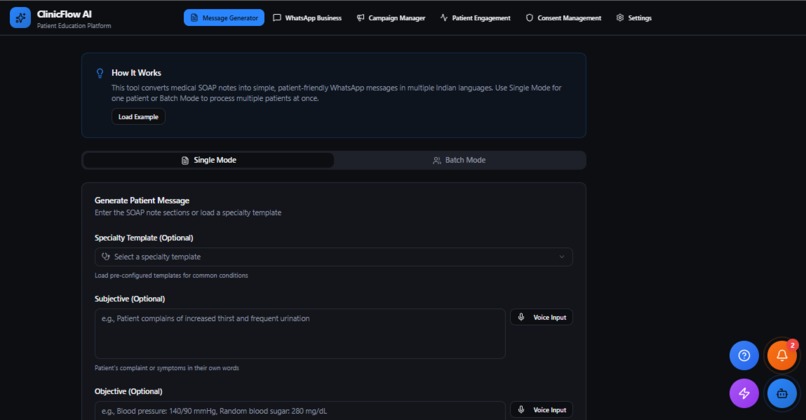Click the Generate Patient Message heading
The width and height of the screenshot is (806, 420).
(142, 200)
